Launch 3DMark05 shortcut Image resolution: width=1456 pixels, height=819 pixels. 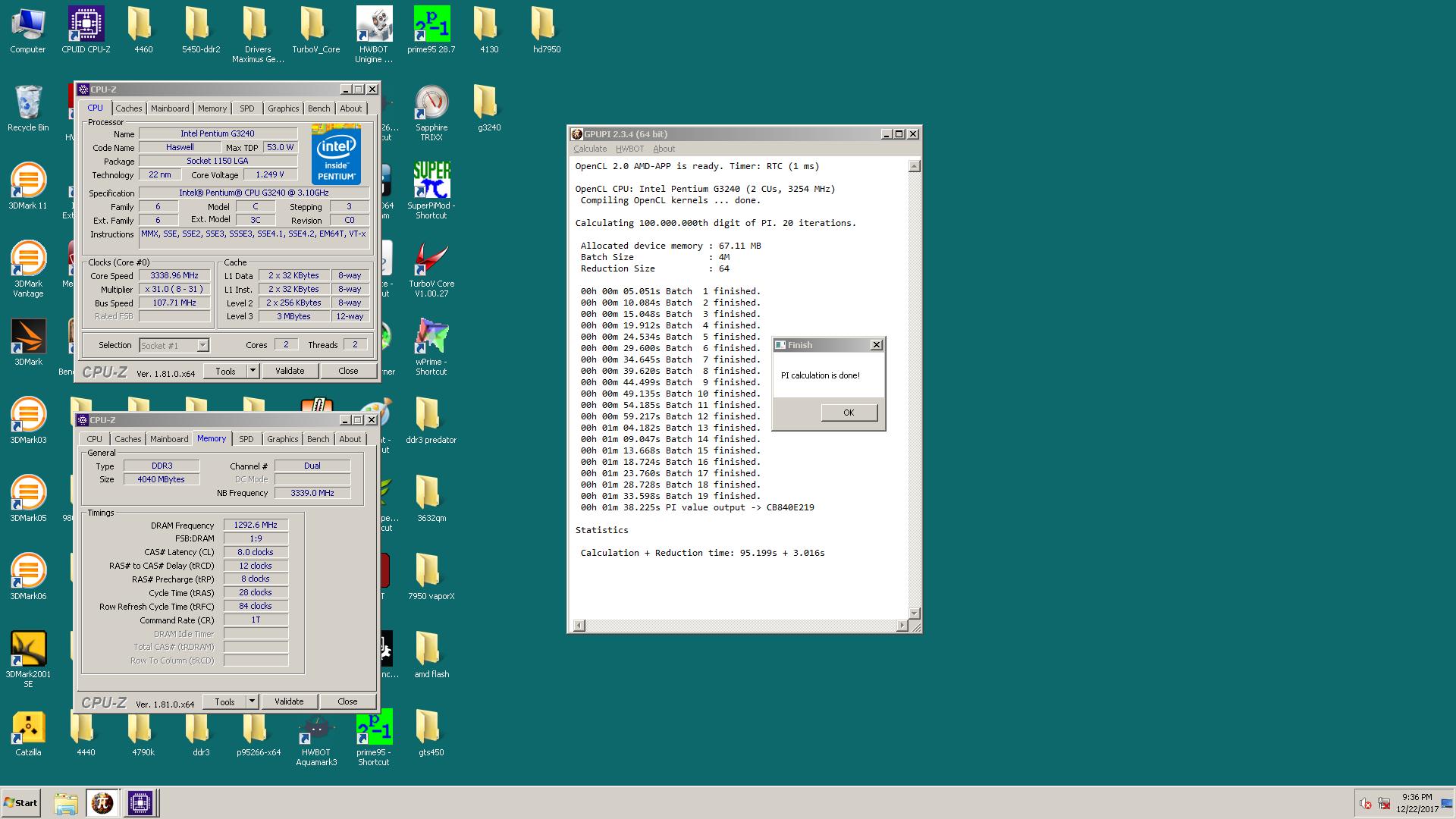tap(28, 499)
